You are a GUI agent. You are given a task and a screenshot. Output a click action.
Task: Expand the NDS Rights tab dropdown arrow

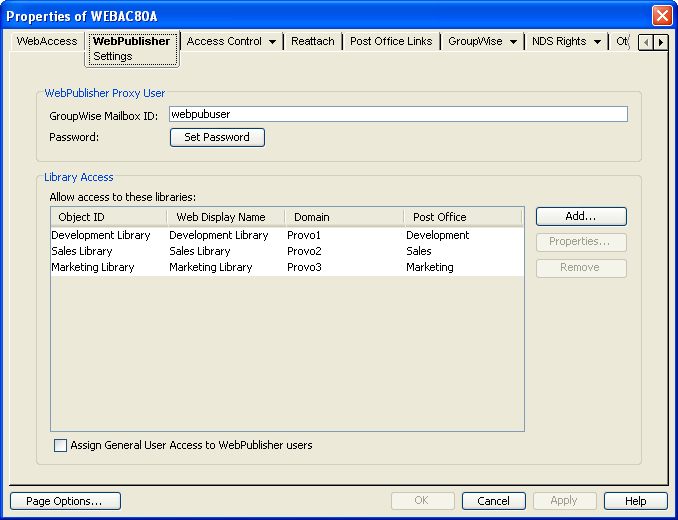pos(597,42)
